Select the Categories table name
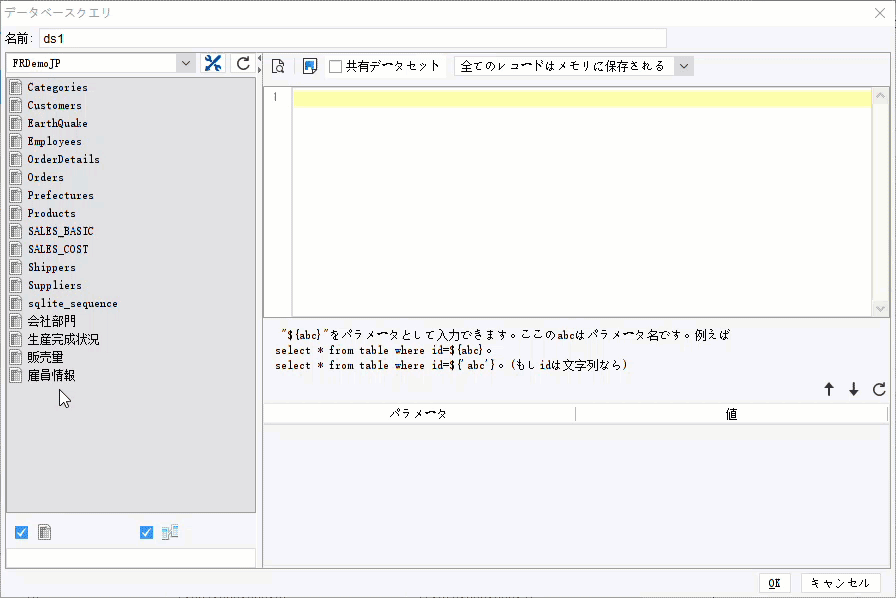 tap(57, 87)
